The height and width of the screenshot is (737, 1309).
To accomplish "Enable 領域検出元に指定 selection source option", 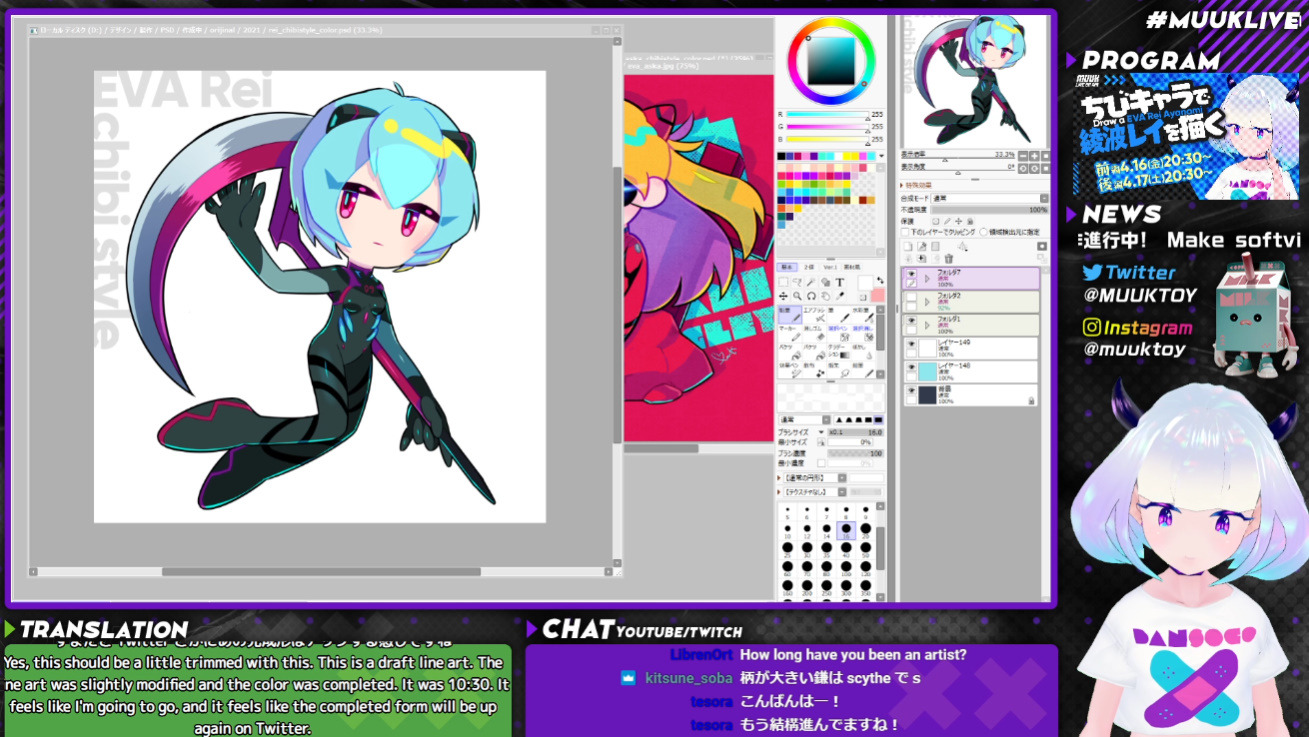I will click(x=983, y=232).
